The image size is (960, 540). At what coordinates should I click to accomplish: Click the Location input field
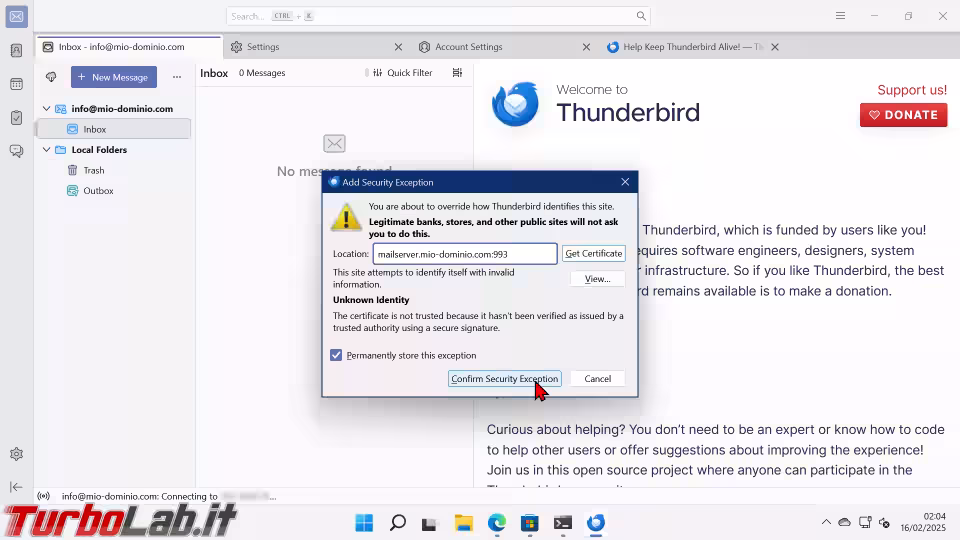click(x=465, y=253)
